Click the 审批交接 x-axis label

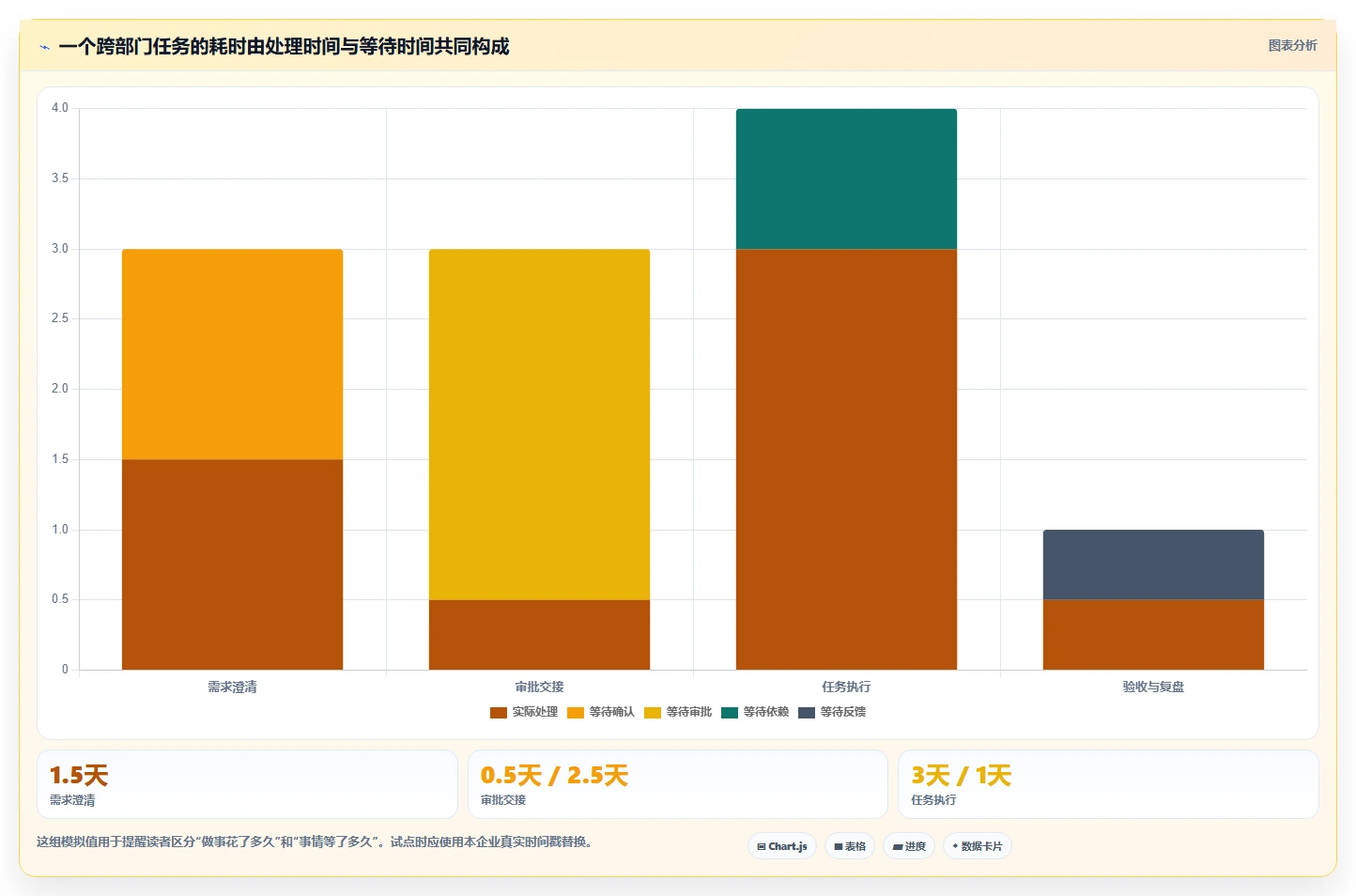pos(539,687)
